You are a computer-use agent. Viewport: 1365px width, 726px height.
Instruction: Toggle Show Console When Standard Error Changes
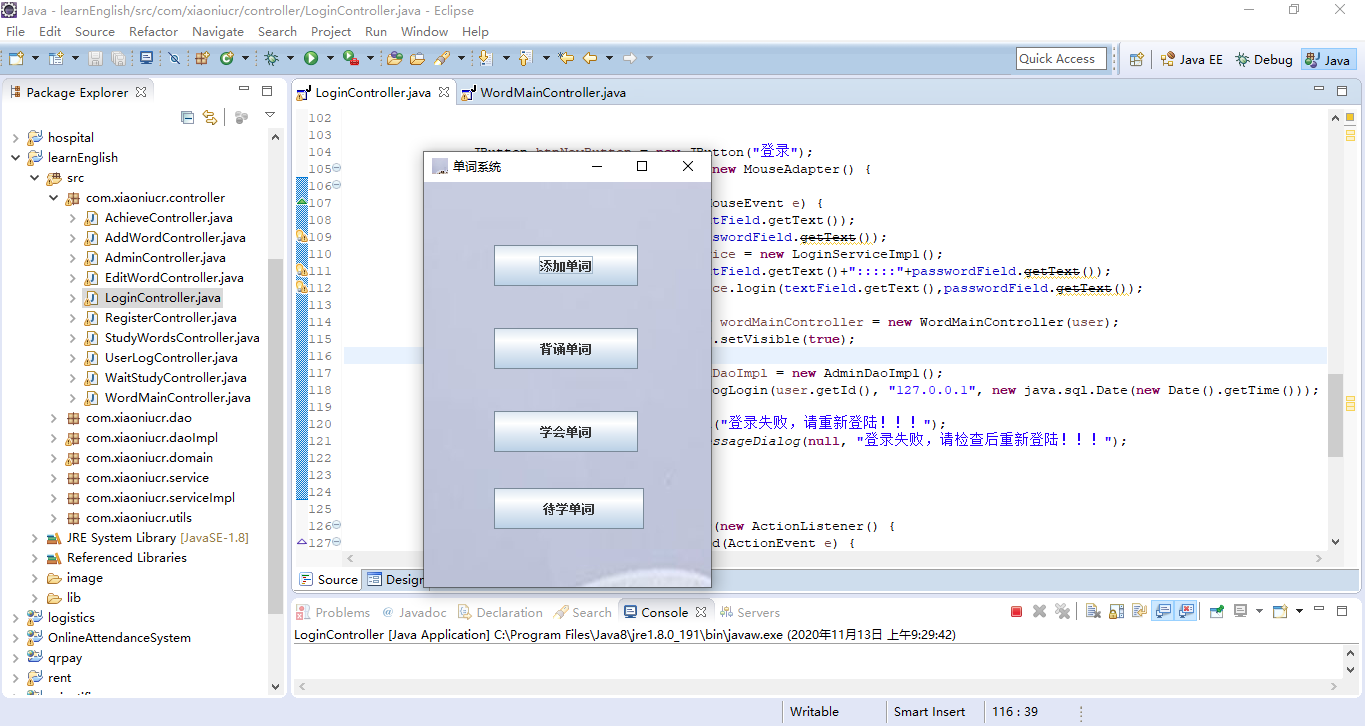(1186, 611)
